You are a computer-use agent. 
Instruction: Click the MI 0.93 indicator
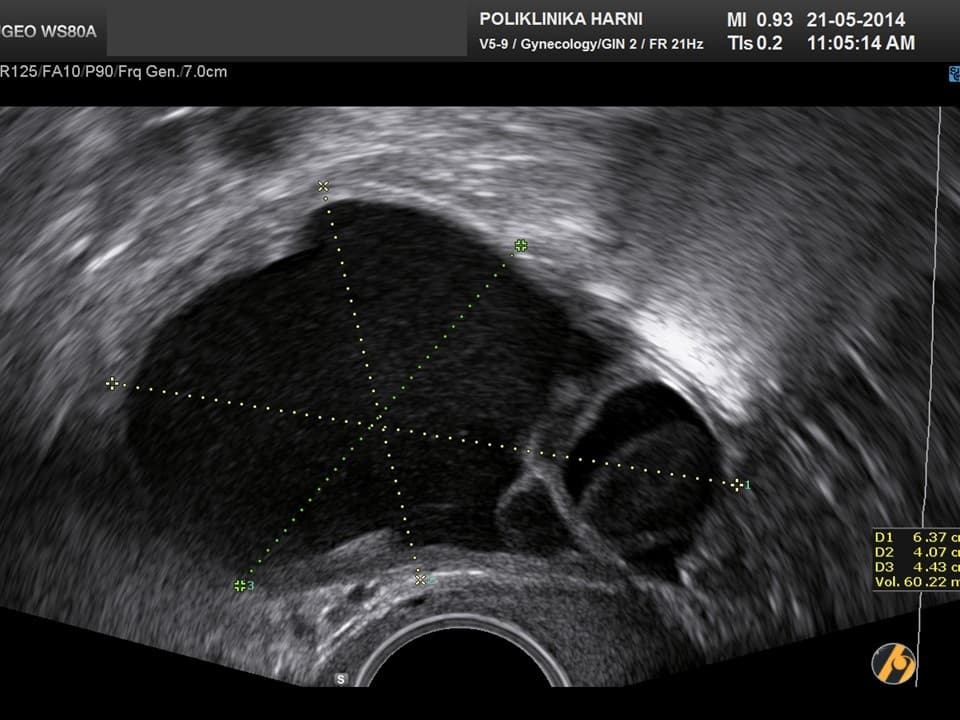[x=760, y=20]
